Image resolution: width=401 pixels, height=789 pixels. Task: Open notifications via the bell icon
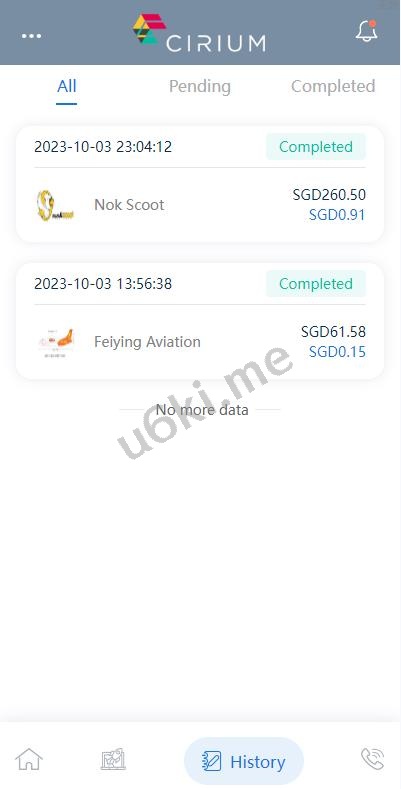pos(366,31)
